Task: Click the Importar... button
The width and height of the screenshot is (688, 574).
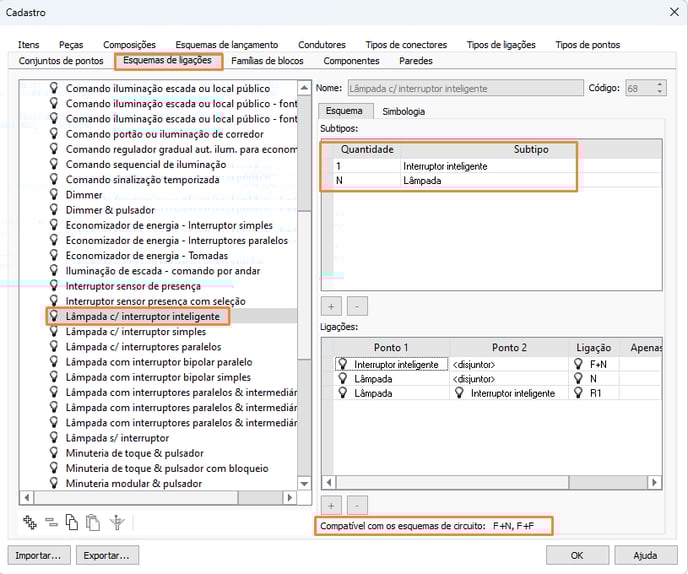Action: click(x=38, y=556)
